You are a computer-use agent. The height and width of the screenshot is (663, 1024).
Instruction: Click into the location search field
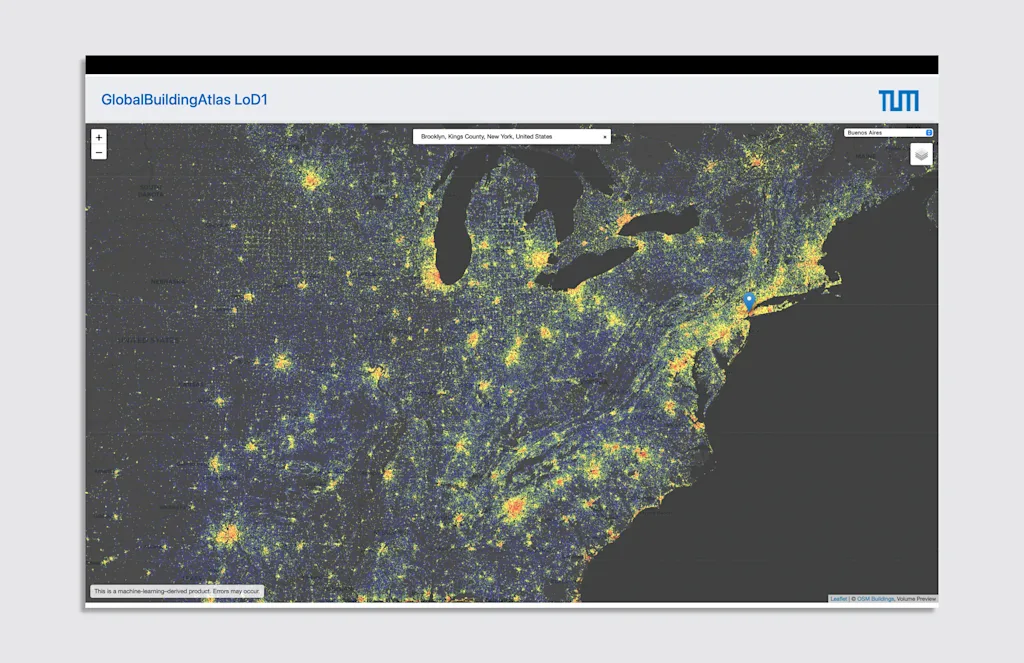(x=505, y=136)
